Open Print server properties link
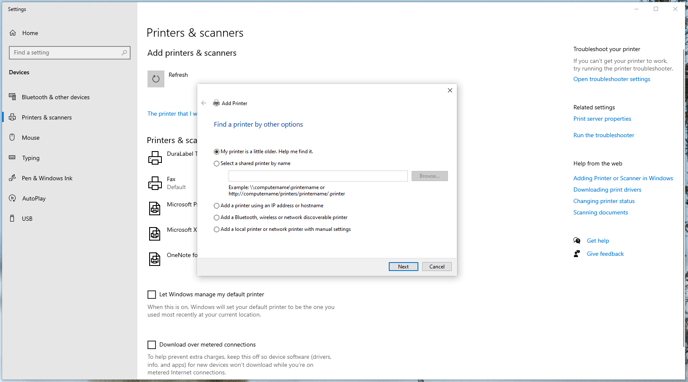The height and width of the screenshot is (382, 688). click(602, 119)
